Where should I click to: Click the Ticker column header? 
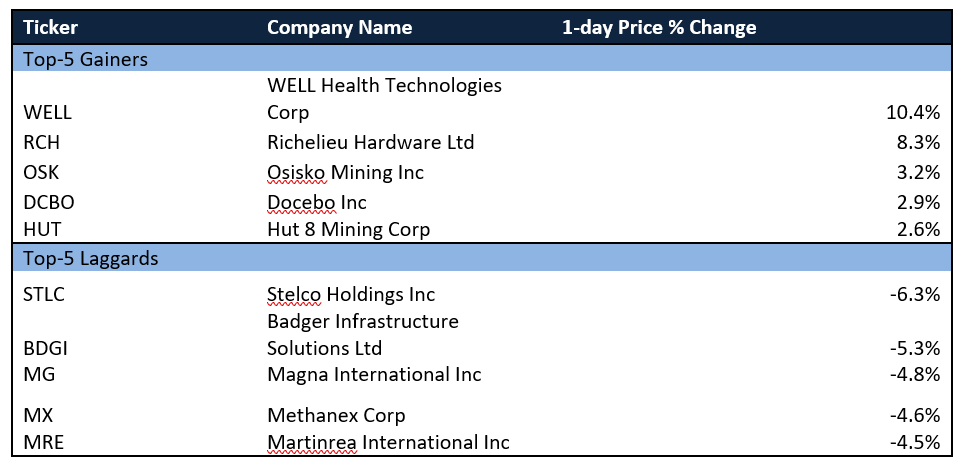(x=50, y=28)
